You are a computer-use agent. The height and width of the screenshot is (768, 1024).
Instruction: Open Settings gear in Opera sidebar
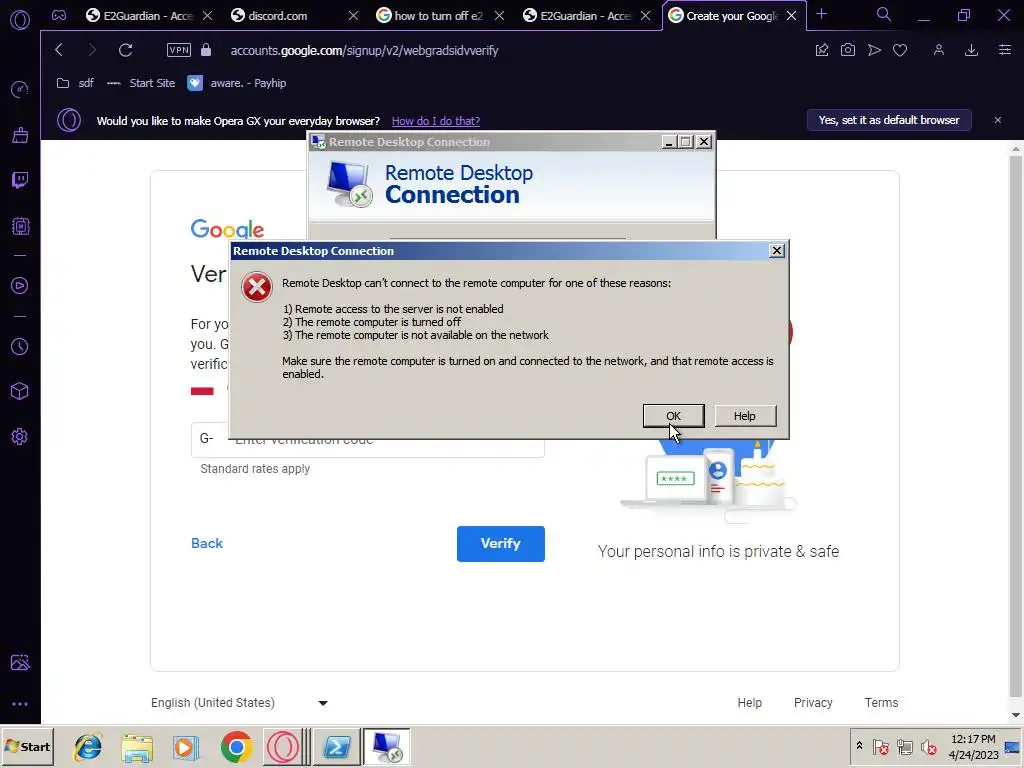point(20,436)
